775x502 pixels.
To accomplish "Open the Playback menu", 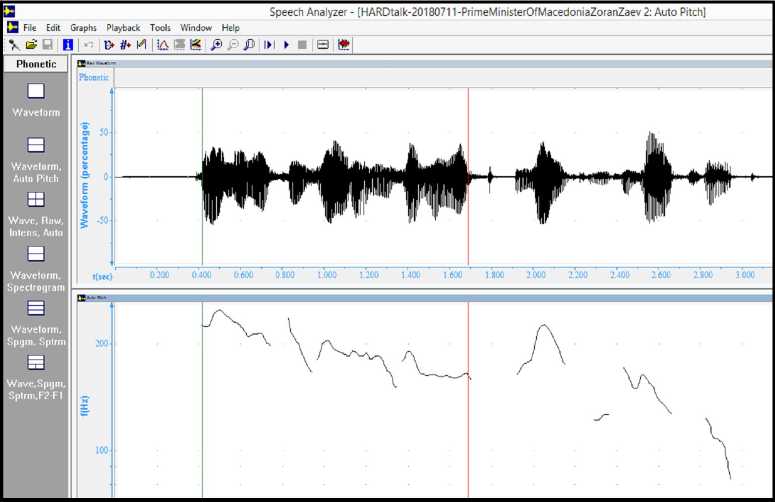I will click(123, 28).
